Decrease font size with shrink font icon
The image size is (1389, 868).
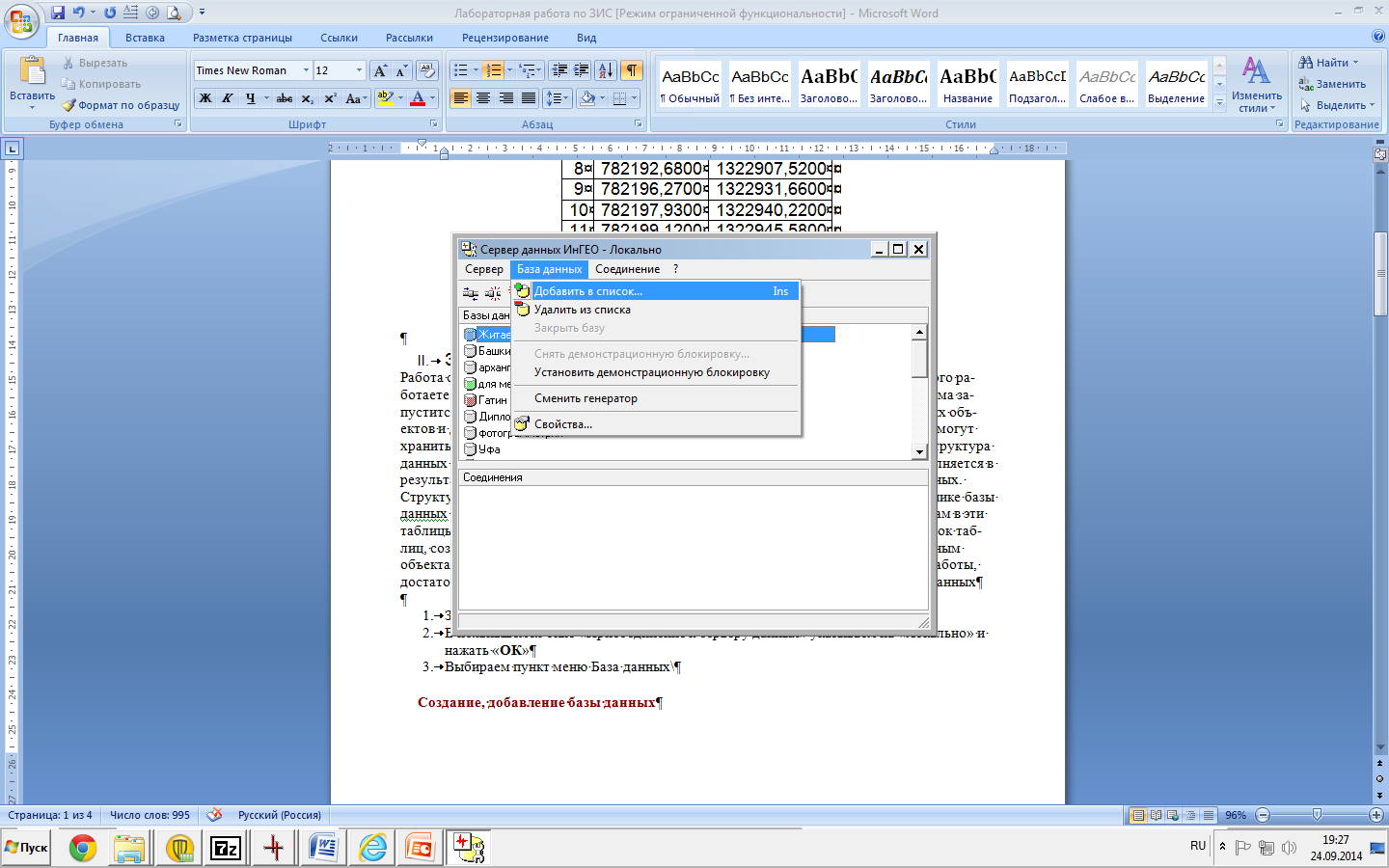[401, 70]
